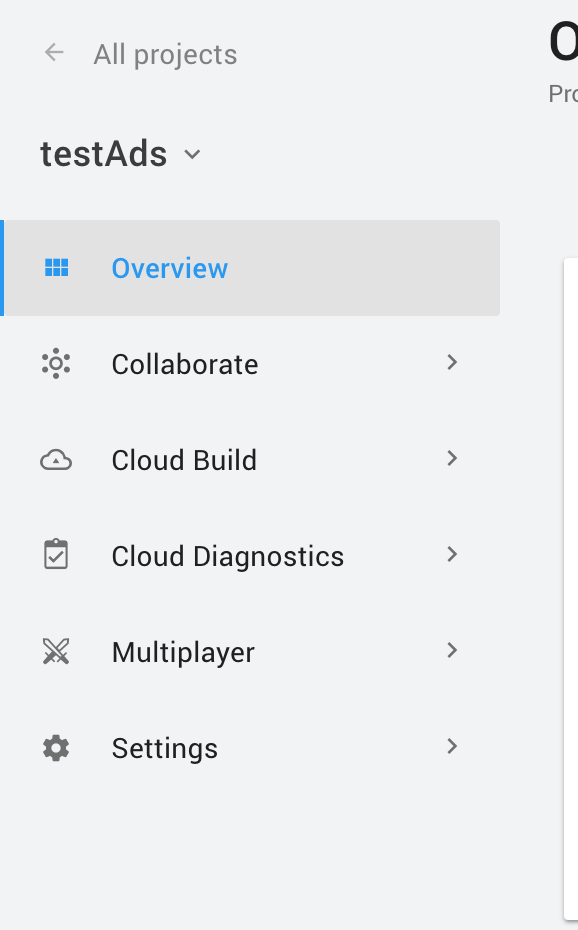Open the Settings page
This screenshot has width=578, height=930.
point(164,747)
